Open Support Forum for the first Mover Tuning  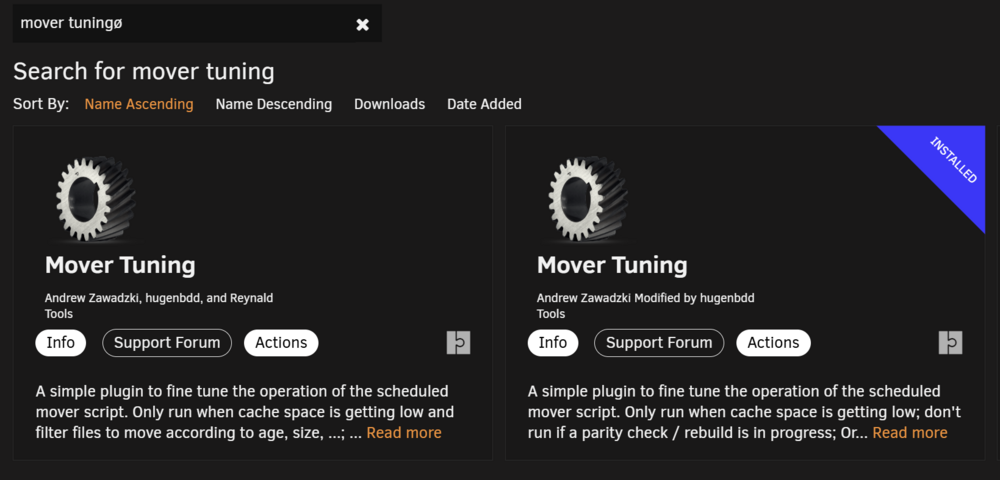(x=167, y=343)
